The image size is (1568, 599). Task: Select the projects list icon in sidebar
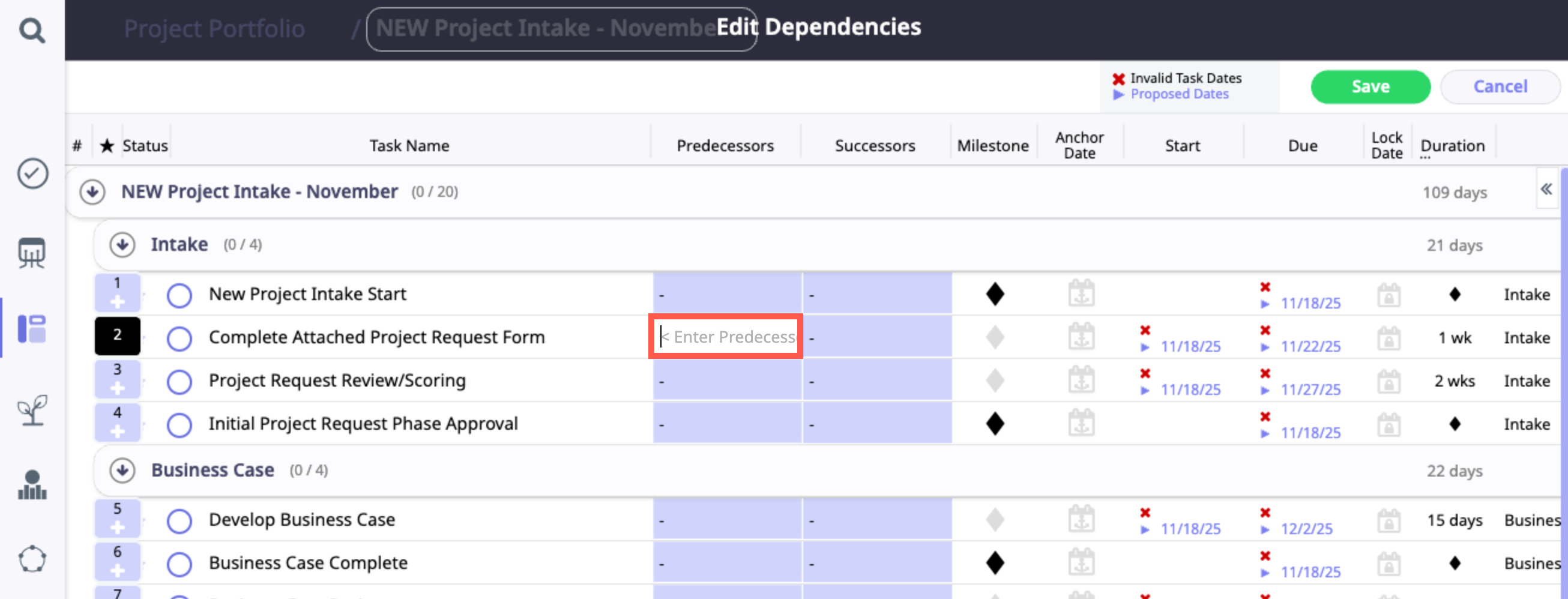32,329
